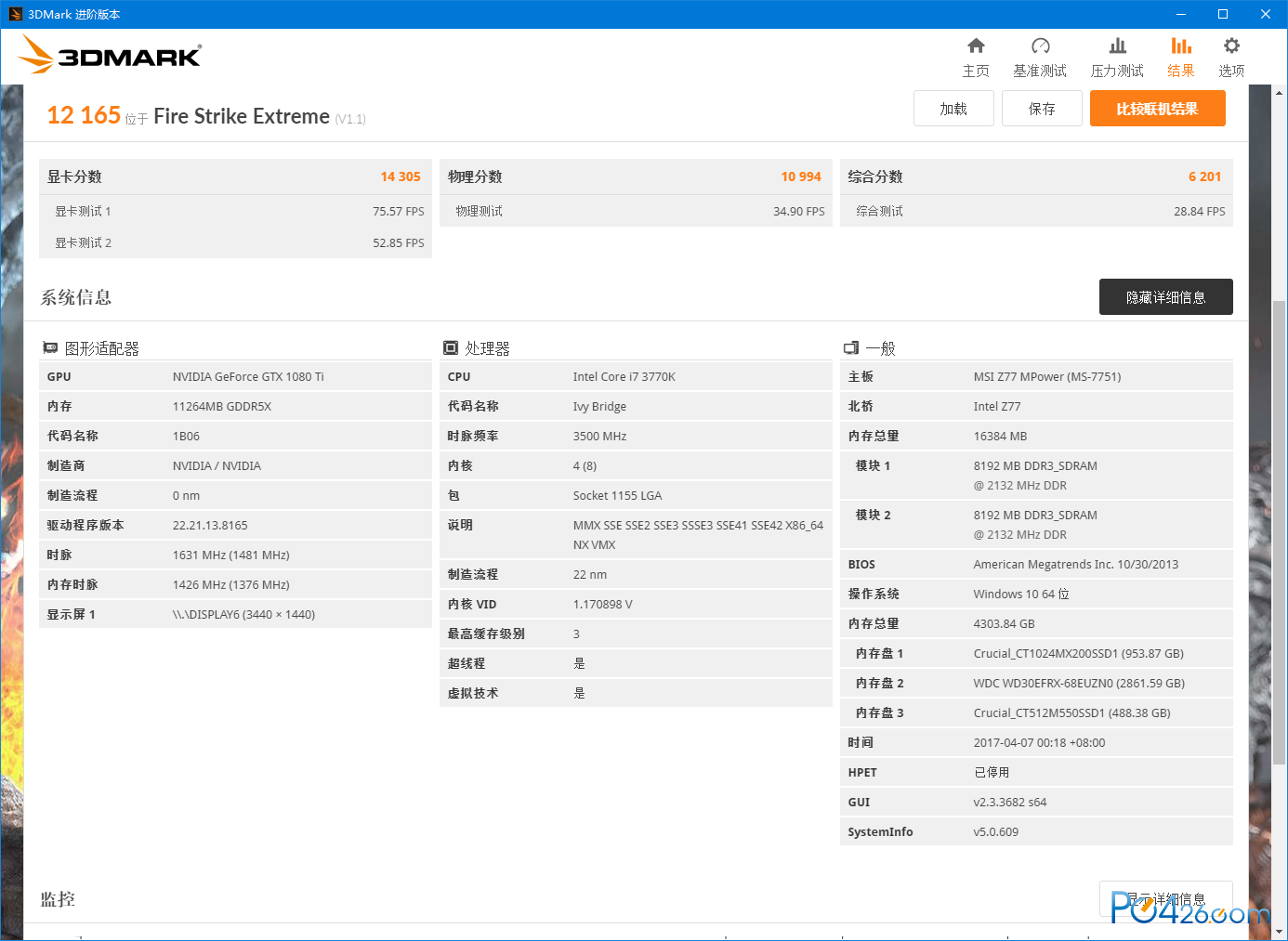Screen dimensions: 1288x941
Task: Click the codename value Ivy Bridge
Action: [599, 406]
